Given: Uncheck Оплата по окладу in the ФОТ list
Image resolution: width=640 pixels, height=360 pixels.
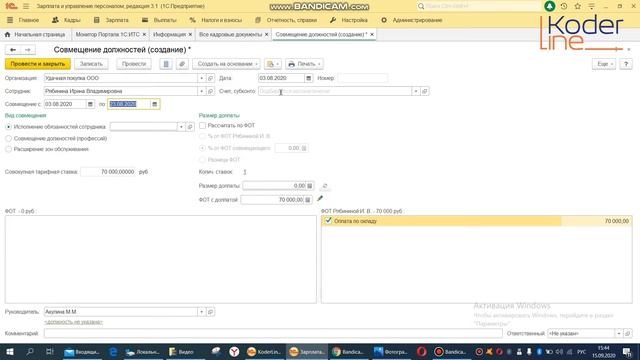Looking at the screenshot, I should coord(328,221).
